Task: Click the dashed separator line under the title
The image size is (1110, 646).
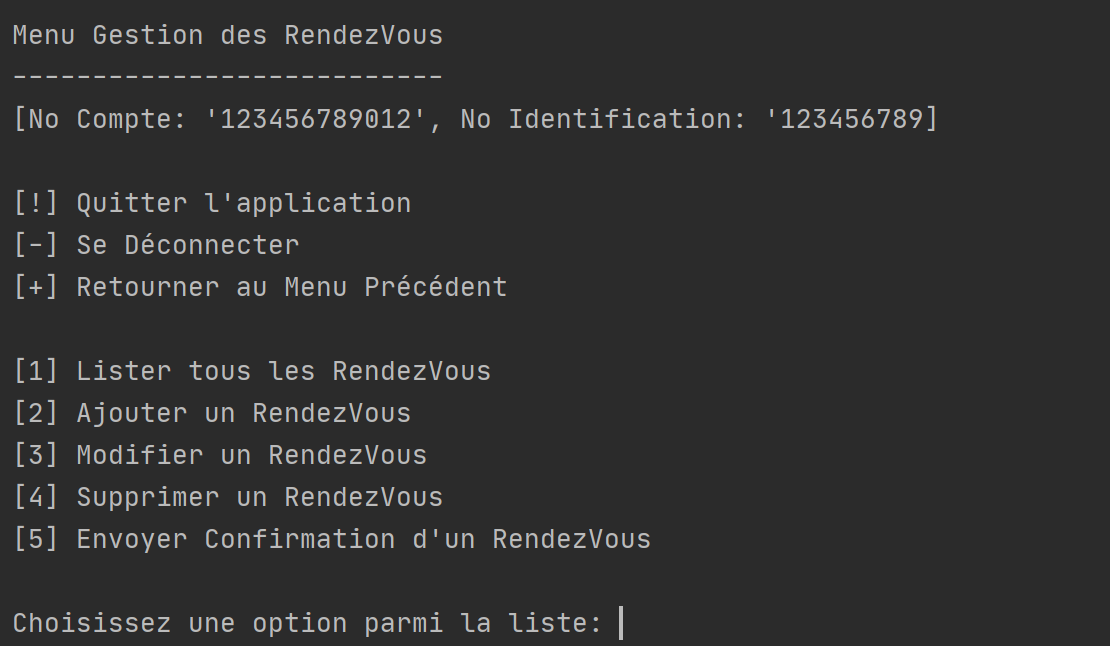Action: 228,75
